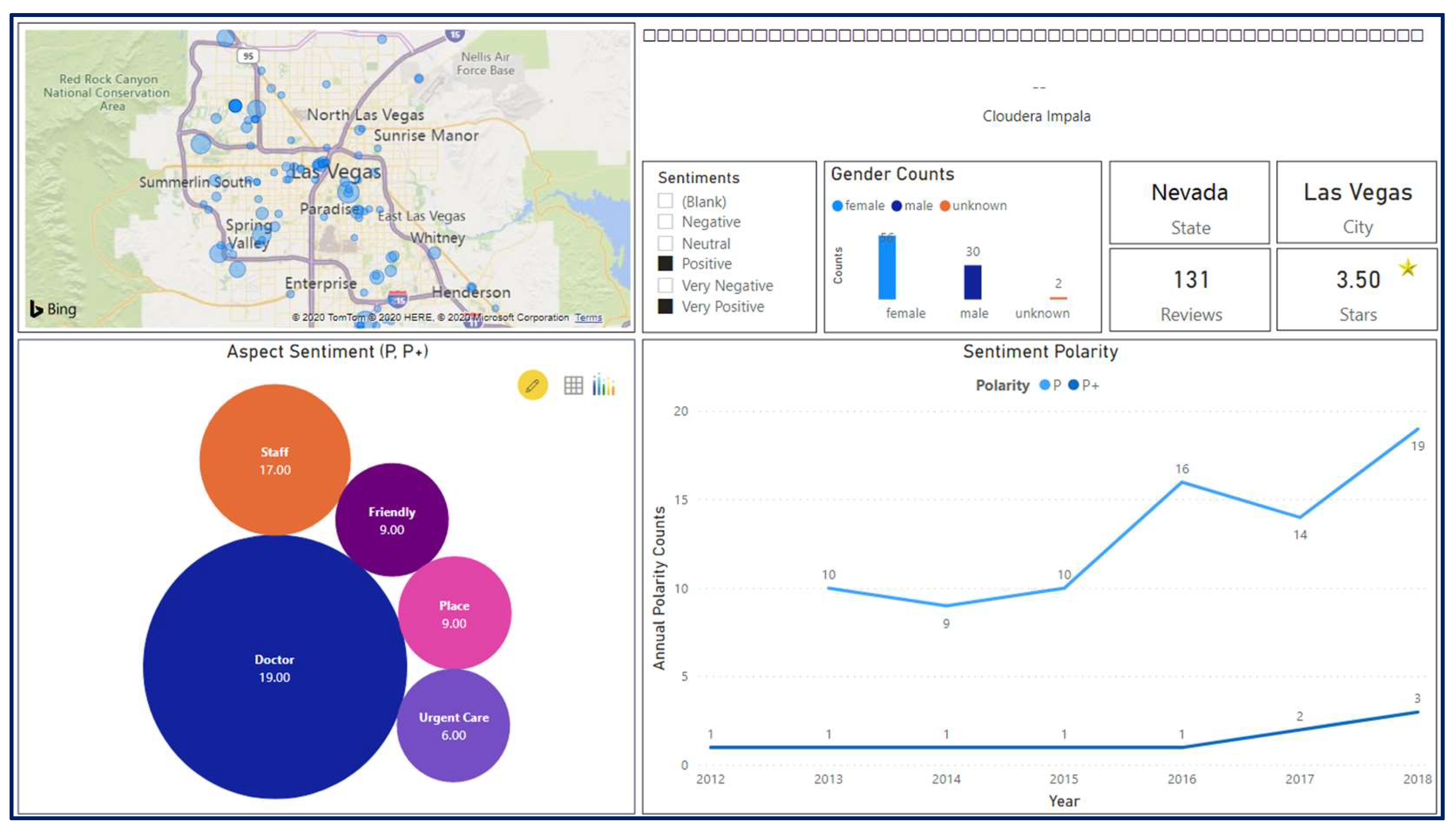Select the Las Vegas City card

(1356, 203)
